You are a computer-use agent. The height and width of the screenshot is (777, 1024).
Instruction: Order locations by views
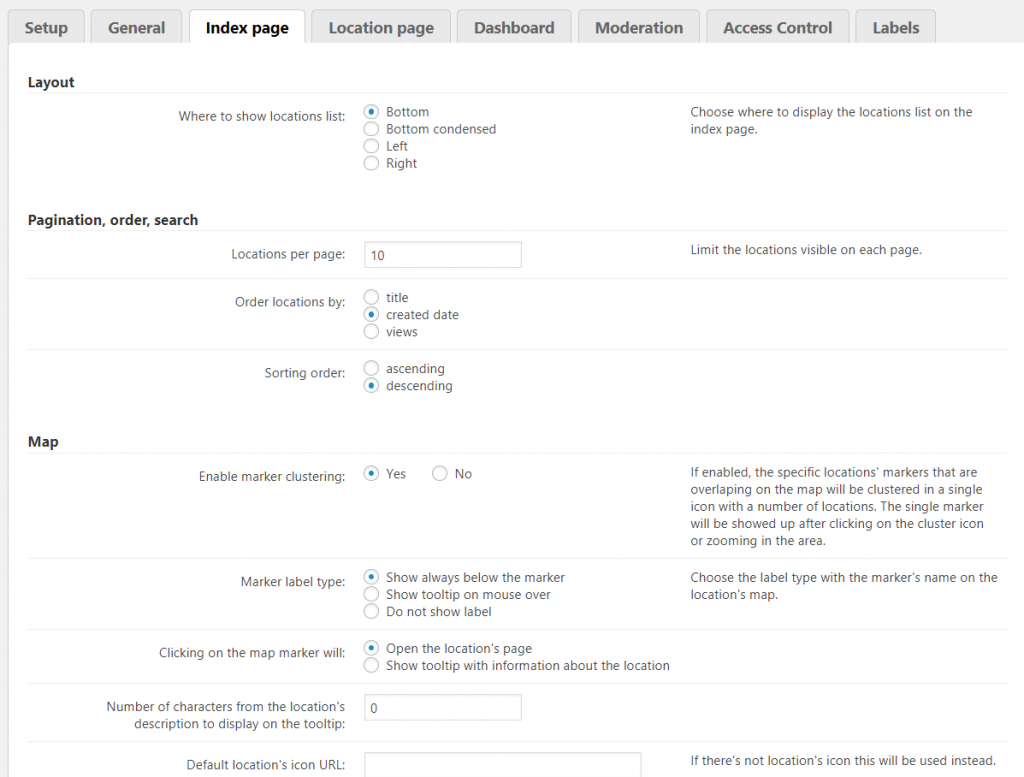click(371, 331)
